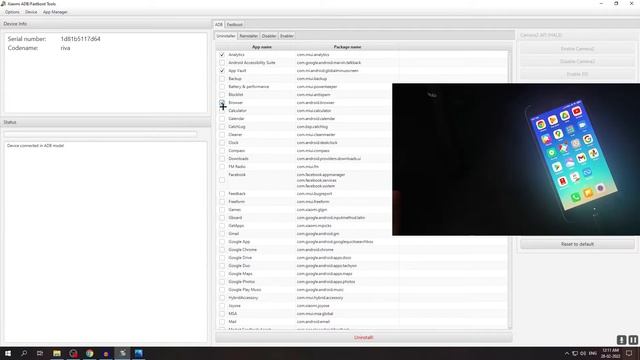Open File Explorer from taskbar
Screen dimensions: 640x360
(57, 353)
